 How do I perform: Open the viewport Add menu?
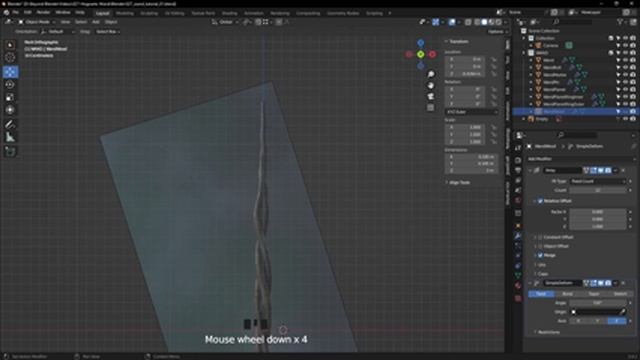pos(96,22)
